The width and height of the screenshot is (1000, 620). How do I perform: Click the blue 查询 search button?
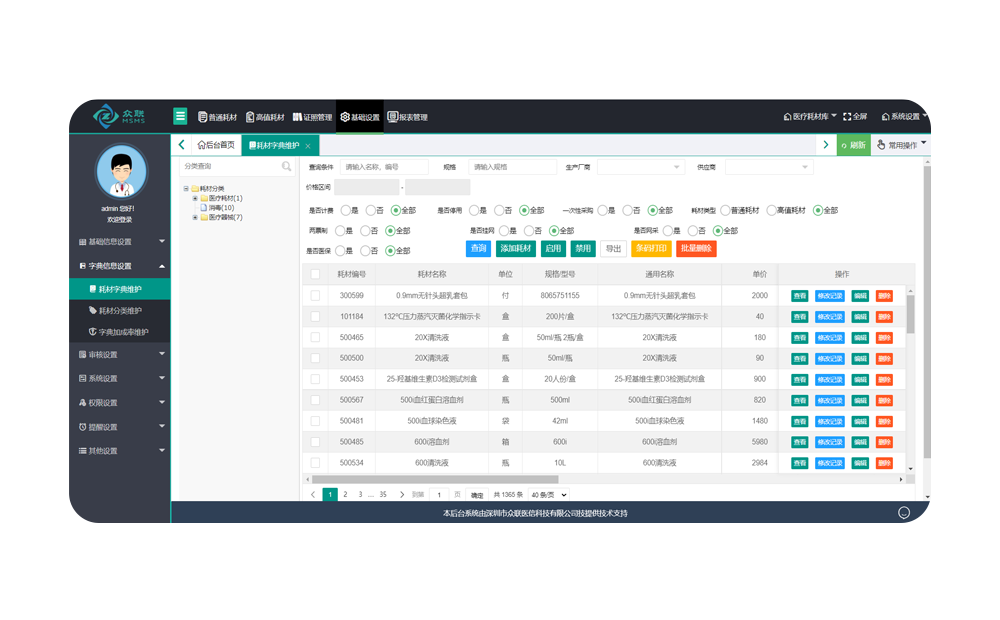click(478, 248)
